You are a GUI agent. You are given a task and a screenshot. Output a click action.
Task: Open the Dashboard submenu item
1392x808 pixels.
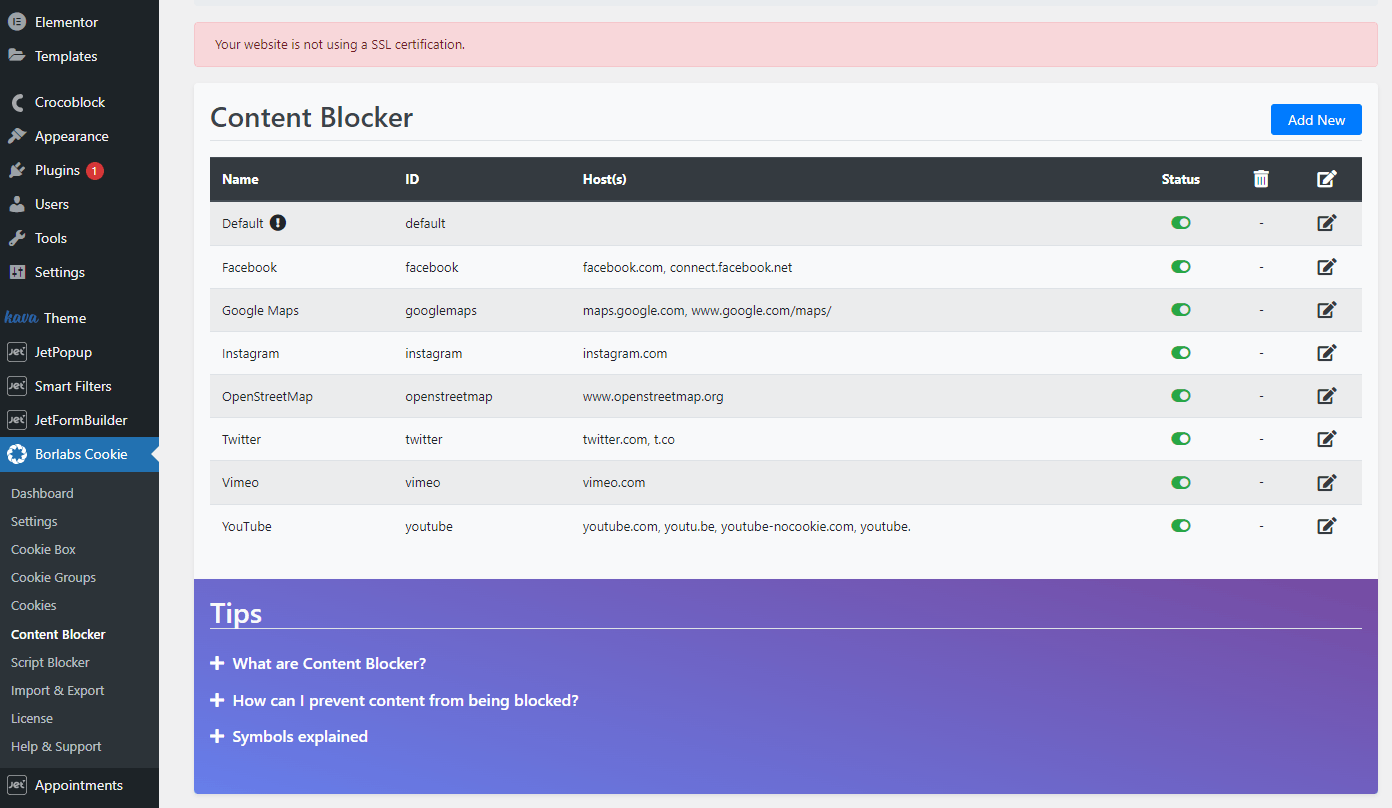pyautogui.click(x=42, y=493)
